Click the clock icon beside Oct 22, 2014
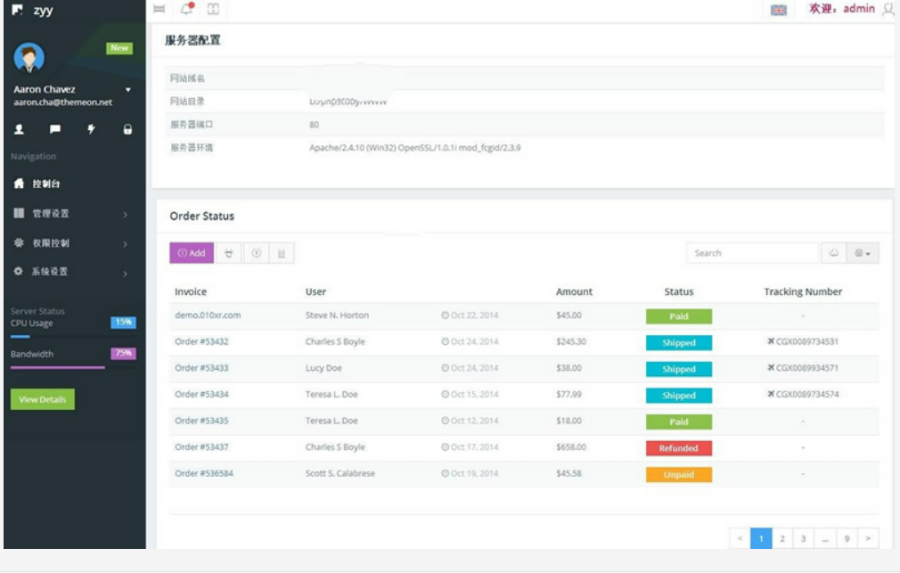The height and width of the screenshot is (573, 900). (x=445, y=315)
